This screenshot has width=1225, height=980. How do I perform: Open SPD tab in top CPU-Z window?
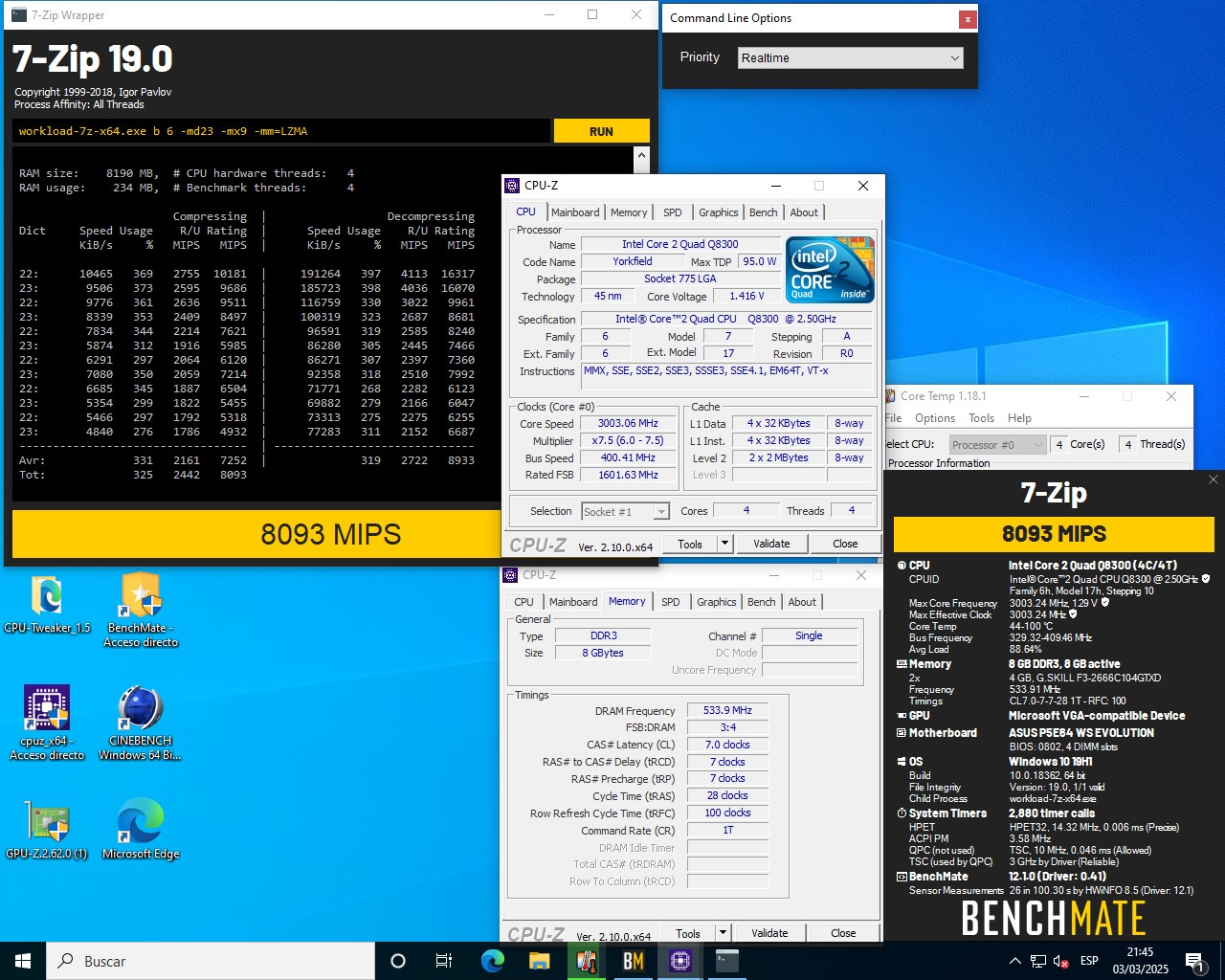[x=673, y=212]
